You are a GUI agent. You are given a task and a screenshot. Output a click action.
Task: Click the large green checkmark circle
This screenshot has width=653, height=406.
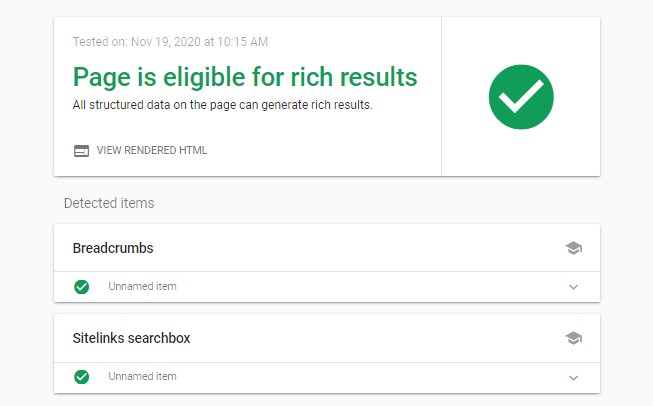coord(521,97)
